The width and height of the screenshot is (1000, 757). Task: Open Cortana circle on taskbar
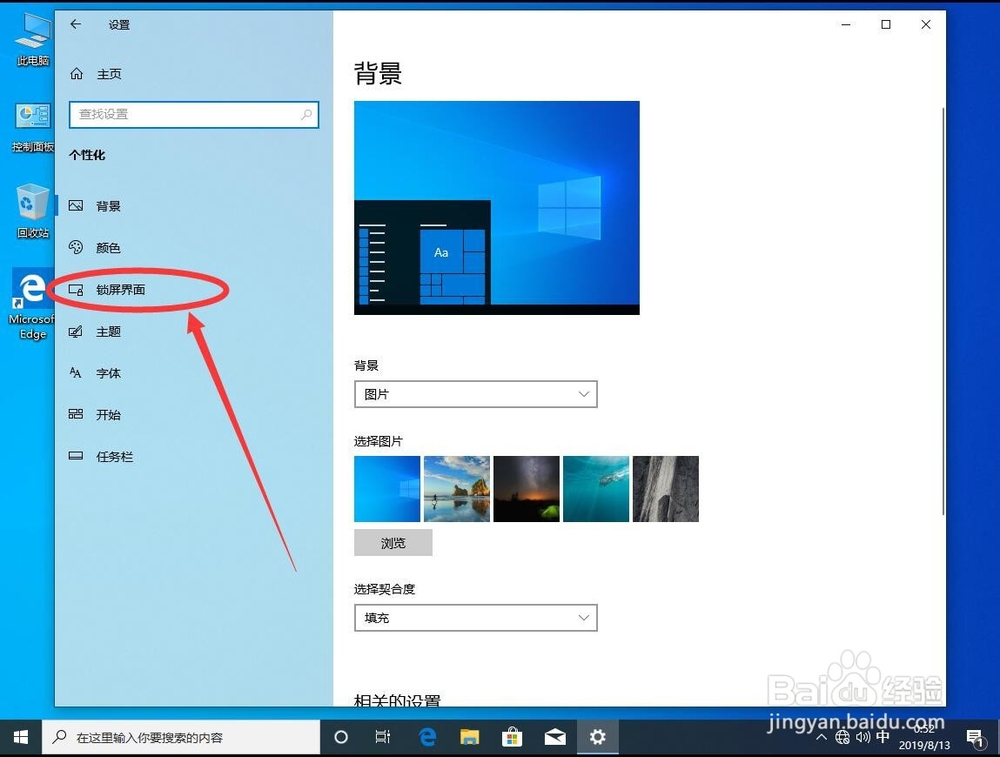click(341, 737)
